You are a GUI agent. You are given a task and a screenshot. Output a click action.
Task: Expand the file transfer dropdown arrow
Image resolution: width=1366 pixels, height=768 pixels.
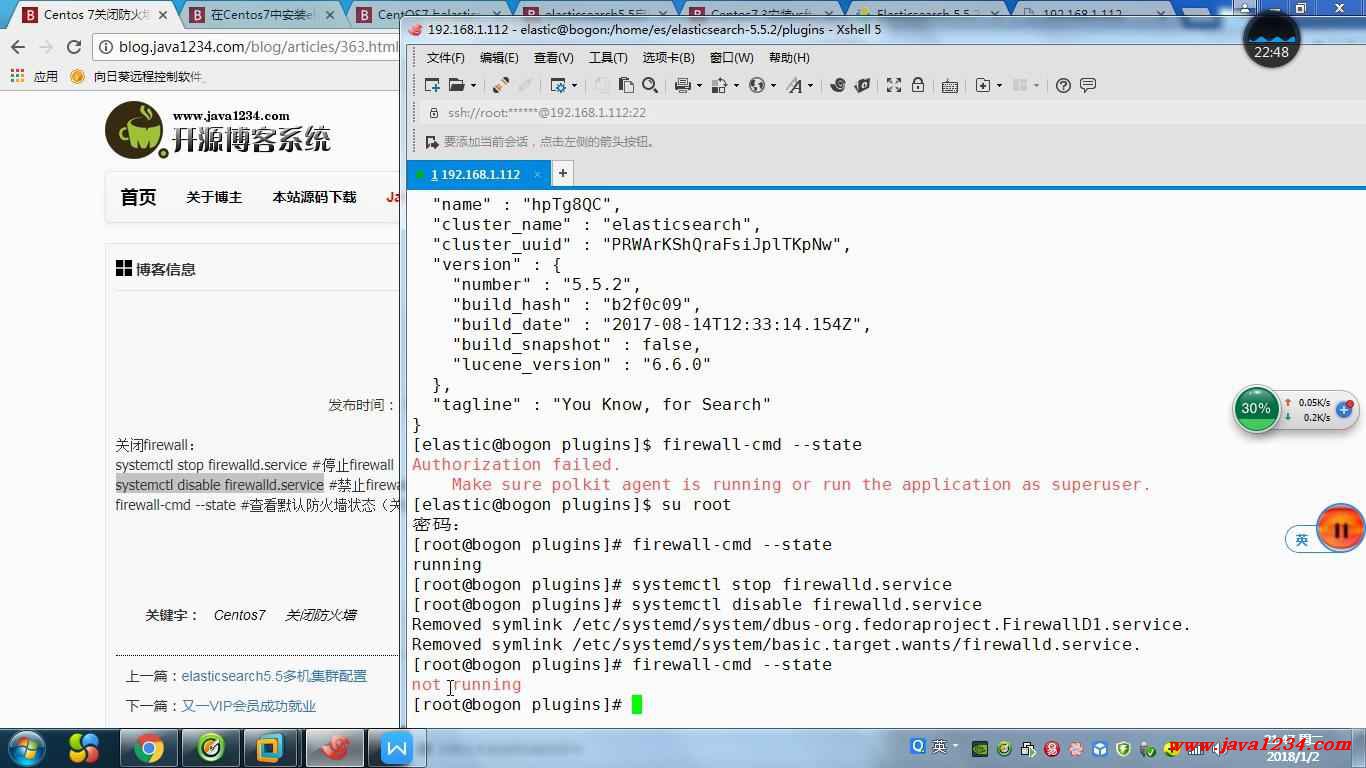pos(735,86)
